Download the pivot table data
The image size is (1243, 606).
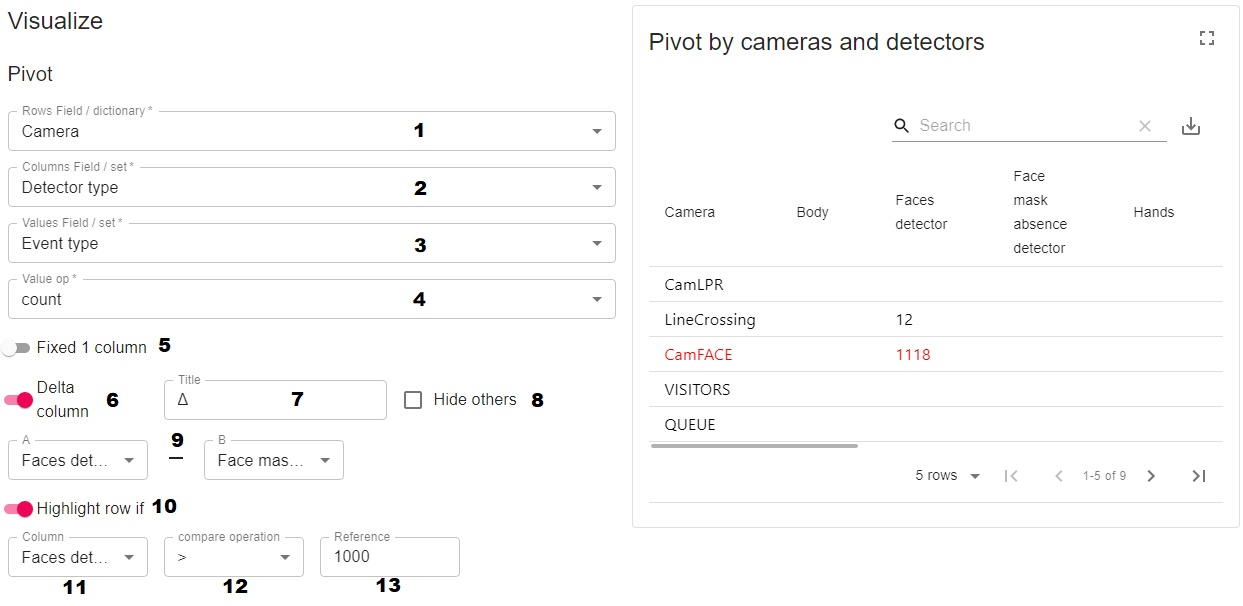(x=1190, y=126)
